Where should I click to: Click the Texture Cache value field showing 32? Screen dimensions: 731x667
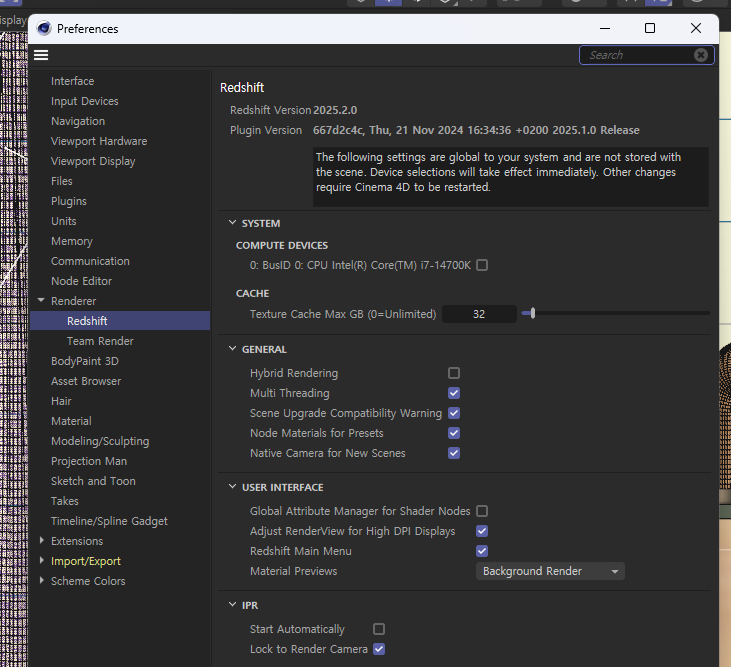[x=479, y=314]
